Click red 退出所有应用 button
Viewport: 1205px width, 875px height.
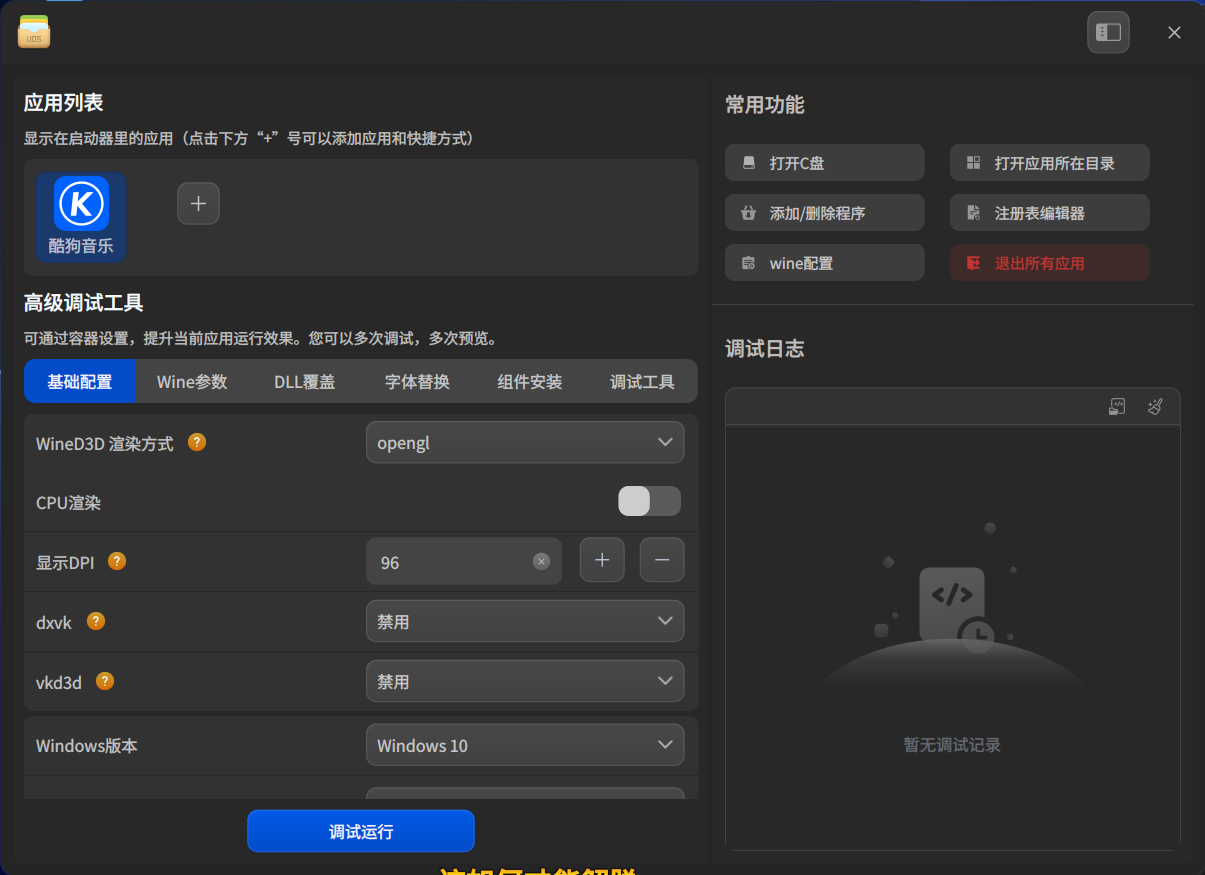pyautogui.click(x=1050, y=263)
